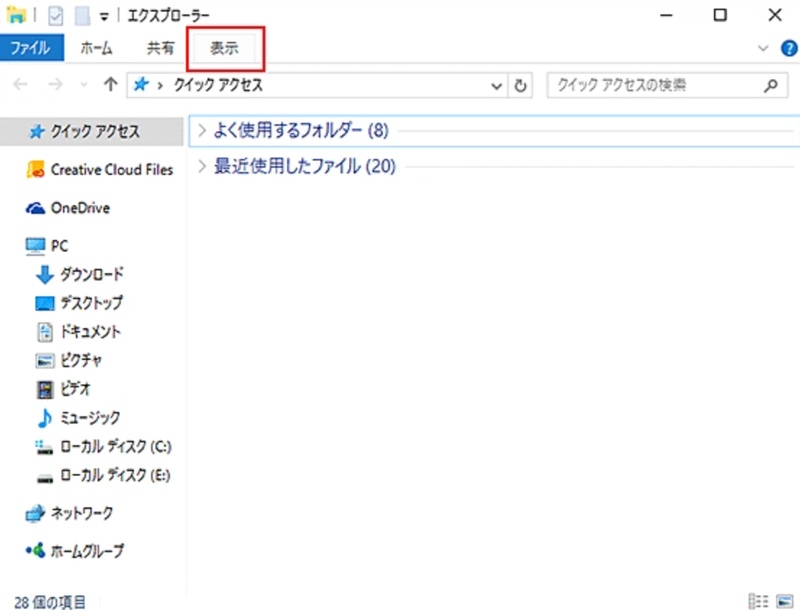Switch to details view via status bar icon
Viewport: 800px width, 610px height.
click(761, 600)
